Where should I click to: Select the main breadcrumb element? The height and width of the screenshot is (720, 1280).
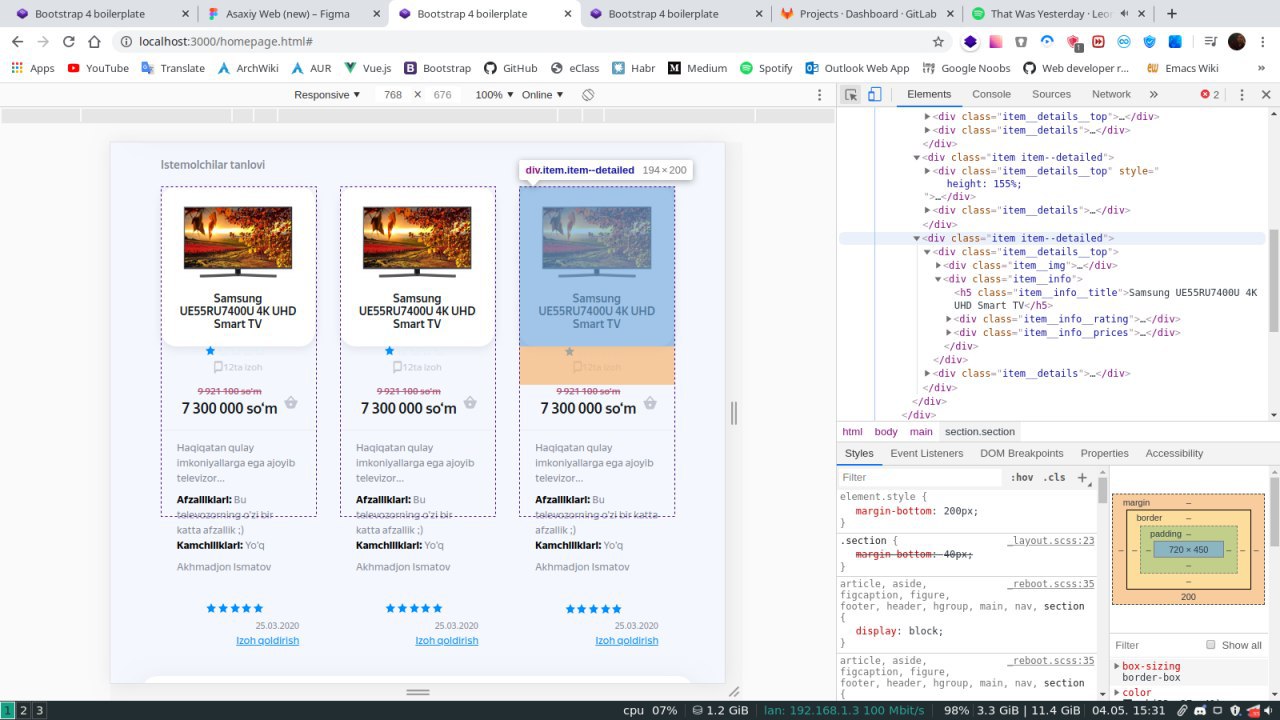921,432
